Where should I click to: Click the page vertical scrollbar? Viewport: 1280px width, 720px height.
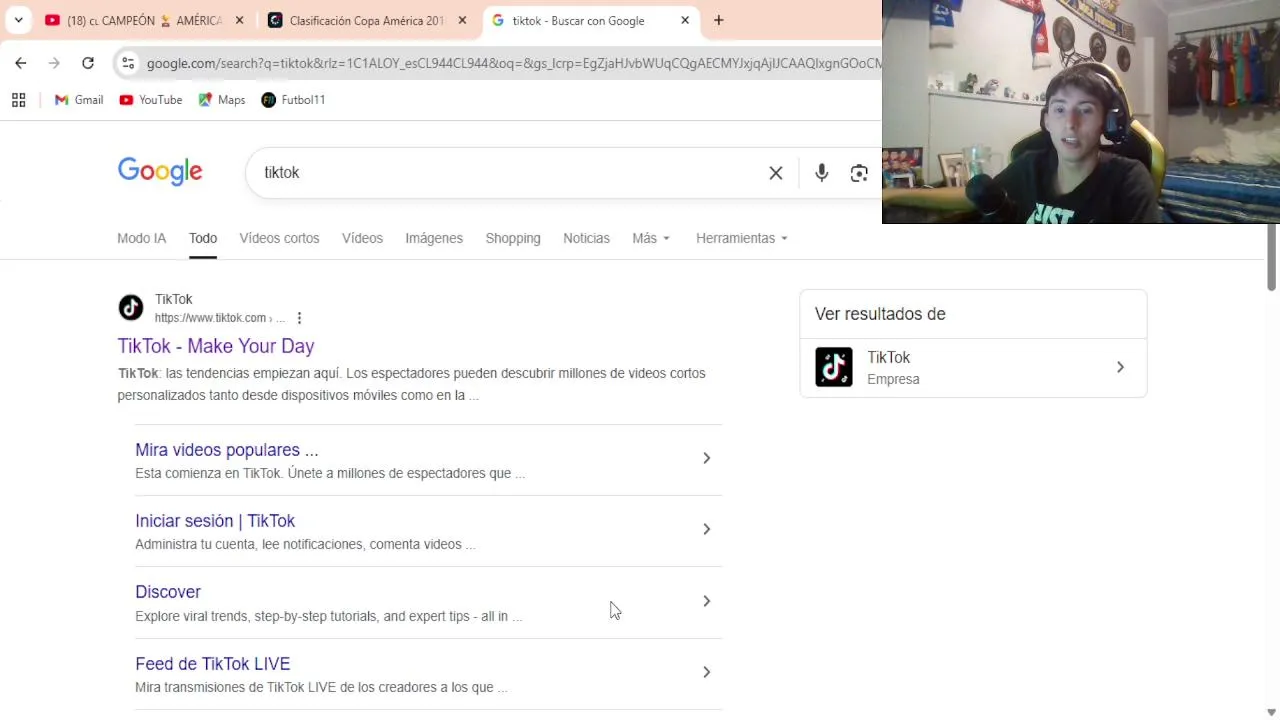coord(1272,258)
